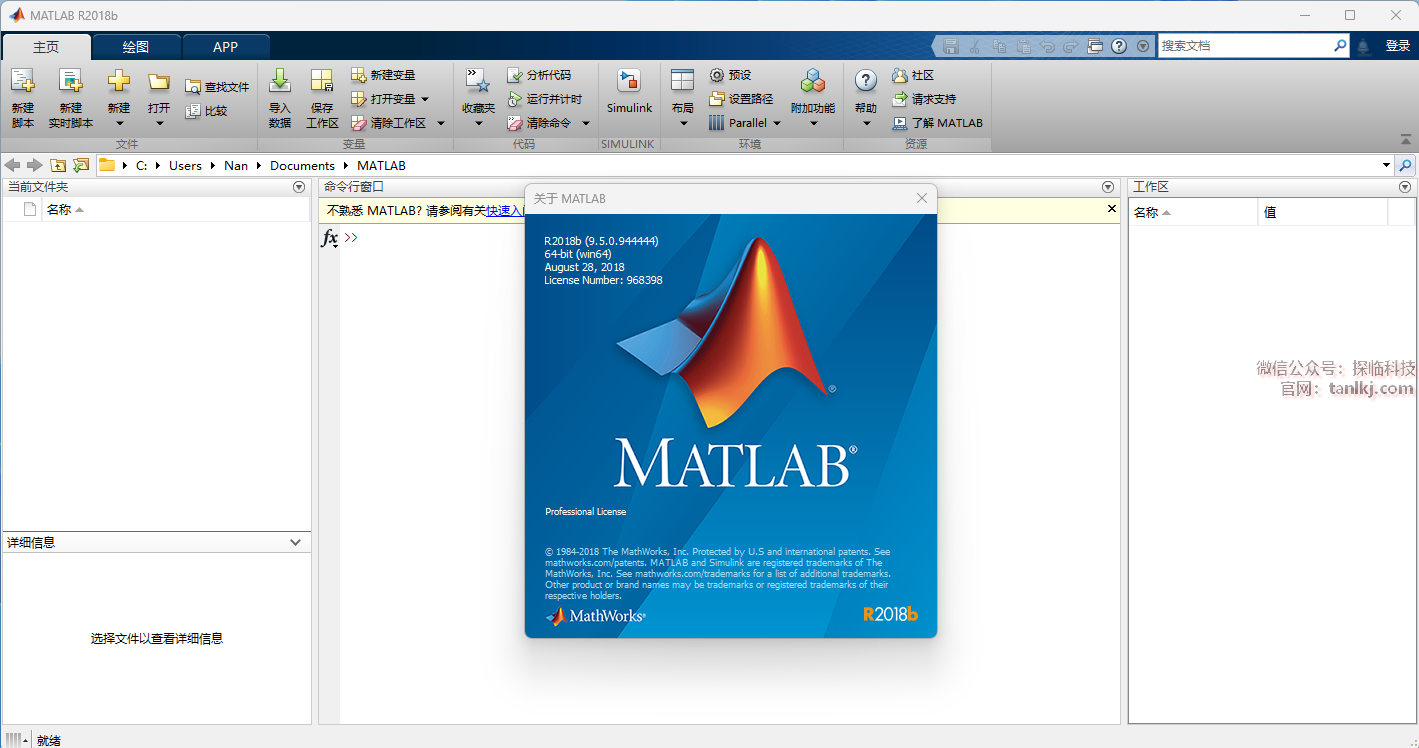The height and width of the screenshot is (748, 1419).
Task: Click the Cut scissors icon
Action: pyautogui.click(x=975, y=46)
